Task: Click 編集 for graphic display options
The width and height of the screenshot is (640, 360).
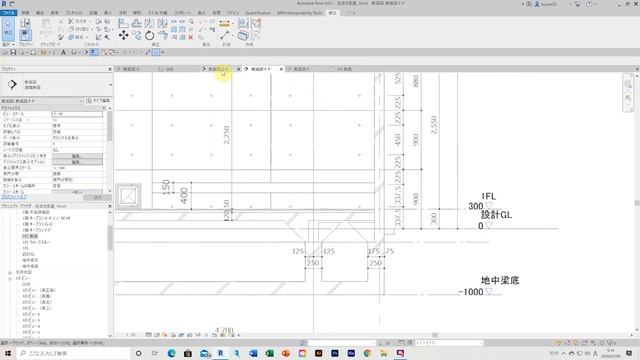Action: pos(78,162)
